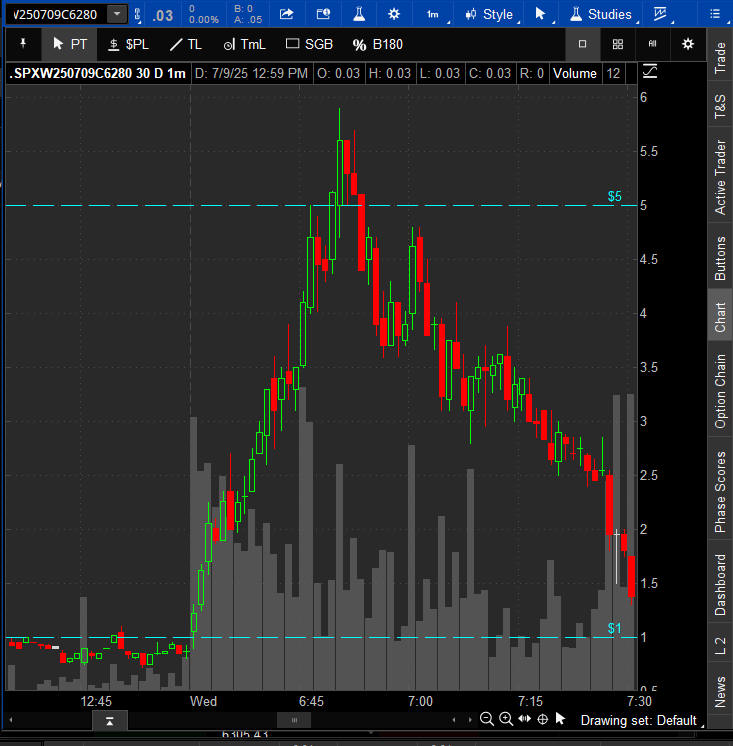
Task: Zoom in using the magnifier plus icon
Action: click(506, 719)
